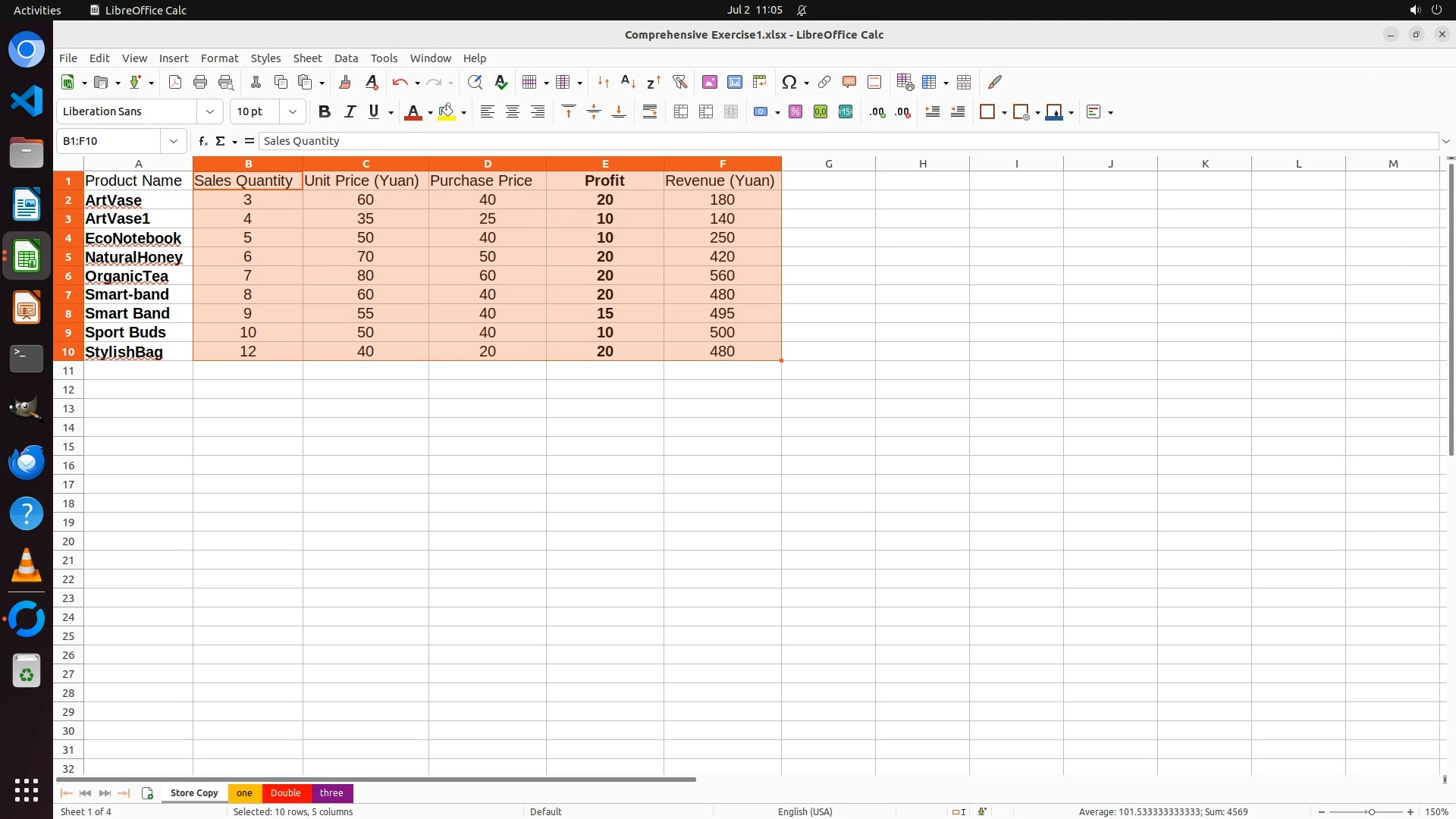Click the Insert Special Character icon

click(789, 82)
